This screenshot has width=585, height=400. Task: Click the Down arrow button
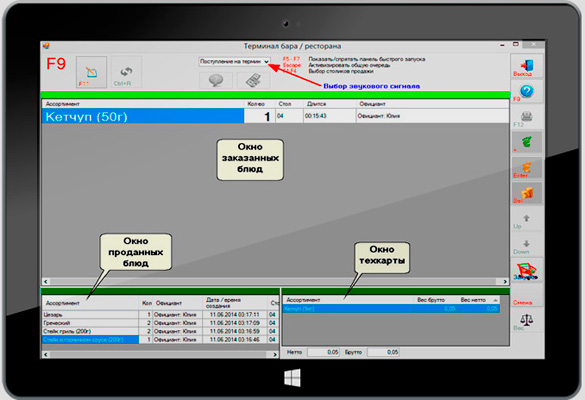click(x=526, y=245)
